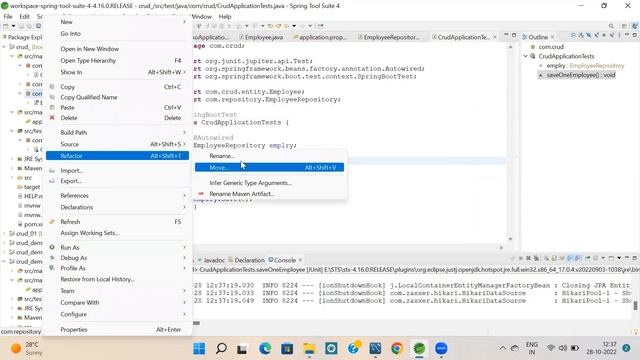This screenshot has width=640, height=360.
Task: Select Infer Generic Type Arguments...
Action: (269, 183)
